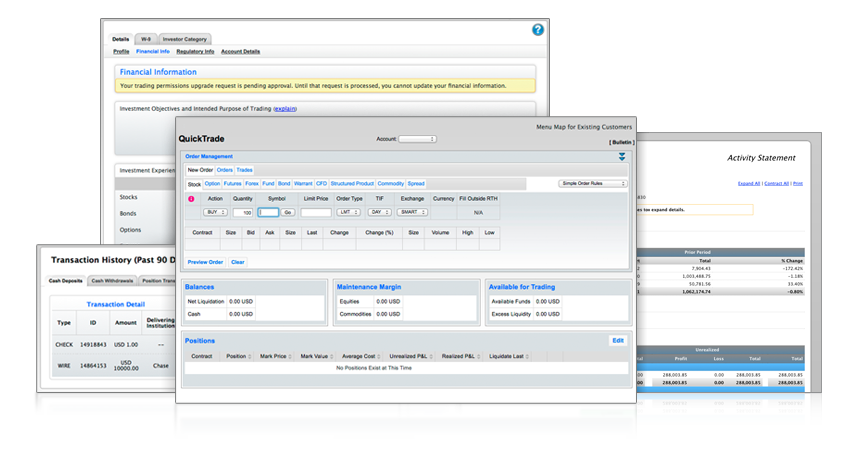This screenshot has height=467, width=862.
Task: Click the Equities 0.00 USD value
Action: (388, 301)
